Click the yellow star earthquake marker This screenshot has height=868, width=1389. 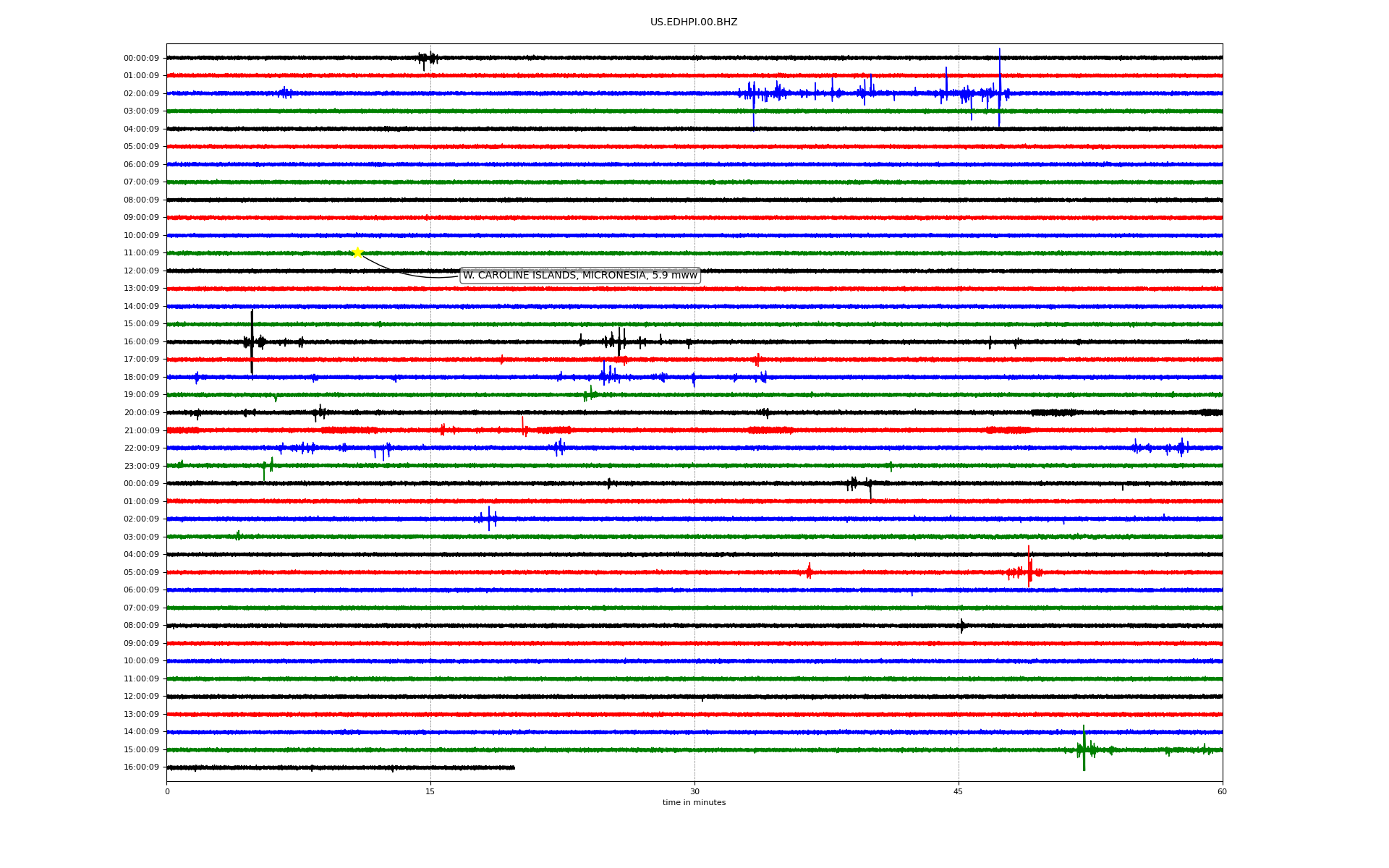point(357,252)
